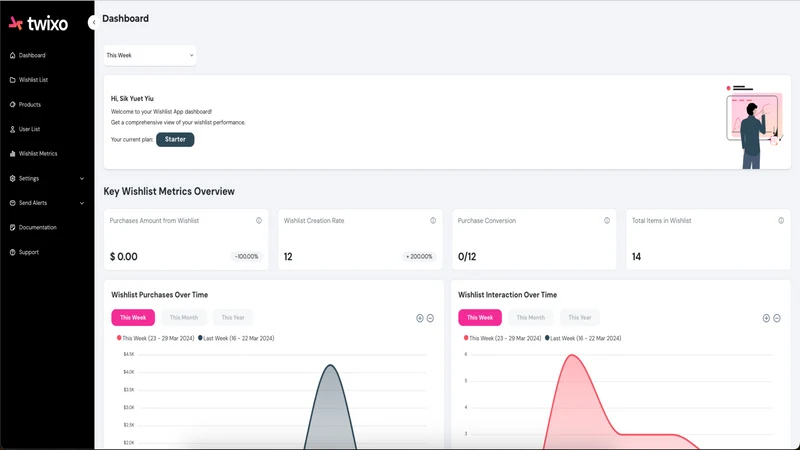Select This Week in Wishlist Purchases chart
The height and width of the screenshot is (450, 800).
point(133,317)
